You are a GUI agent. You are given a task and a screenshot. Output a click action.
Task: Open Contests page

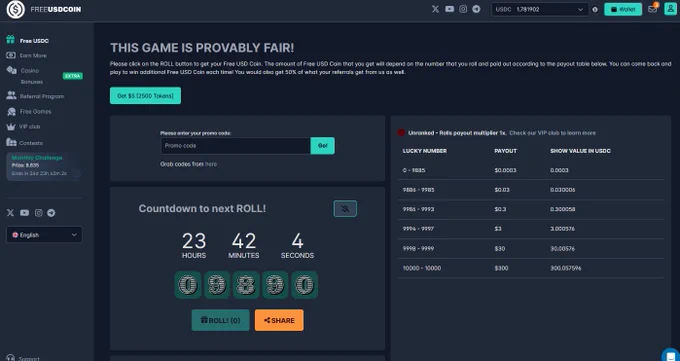[x=31, y=143]
